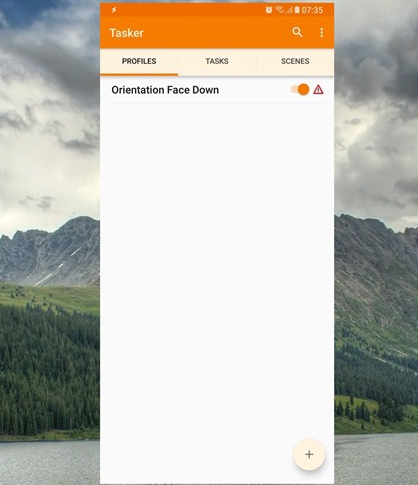
Task: Tap the alarm clock status icon
Action: pos(269,10)
